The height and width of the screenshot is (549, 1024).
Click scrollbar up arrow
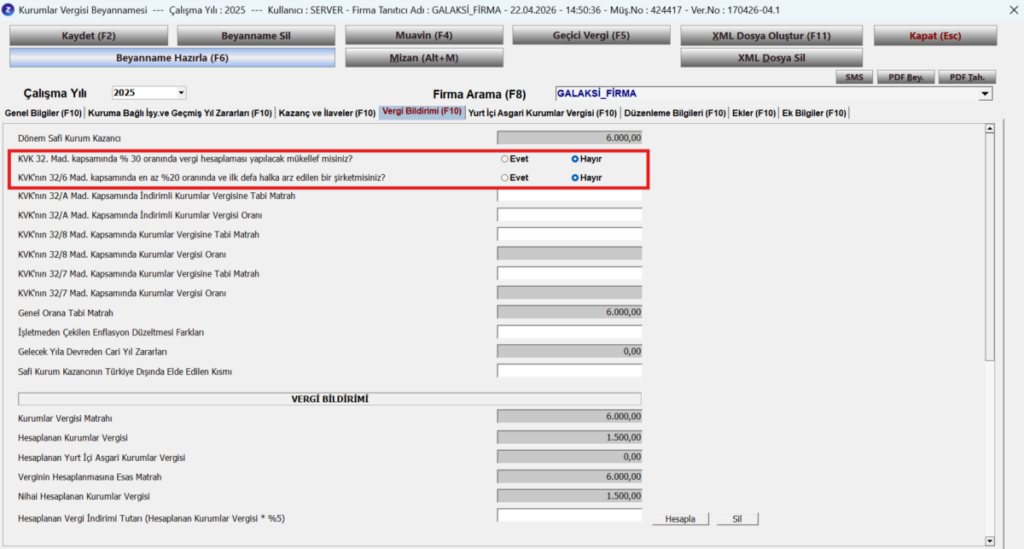pyautogui.click(x=990, y=129)
